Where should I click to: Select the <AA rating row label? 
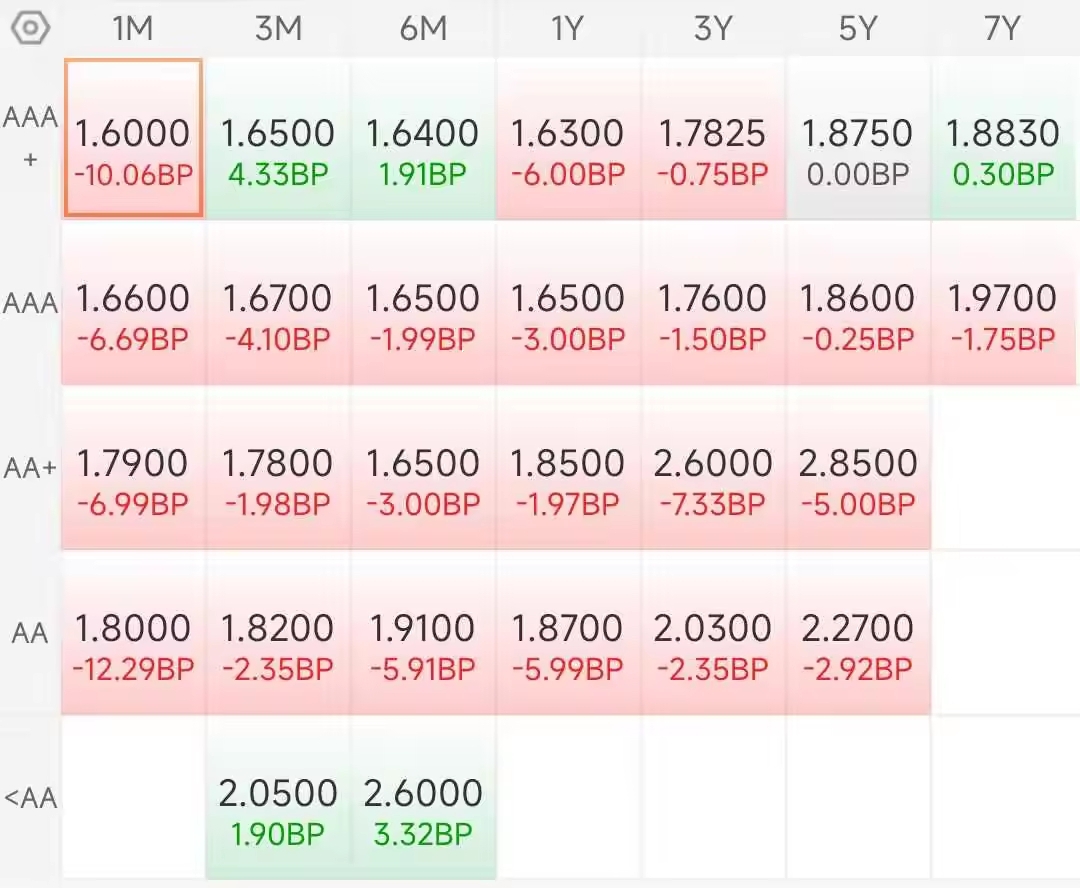coord(30,798)
